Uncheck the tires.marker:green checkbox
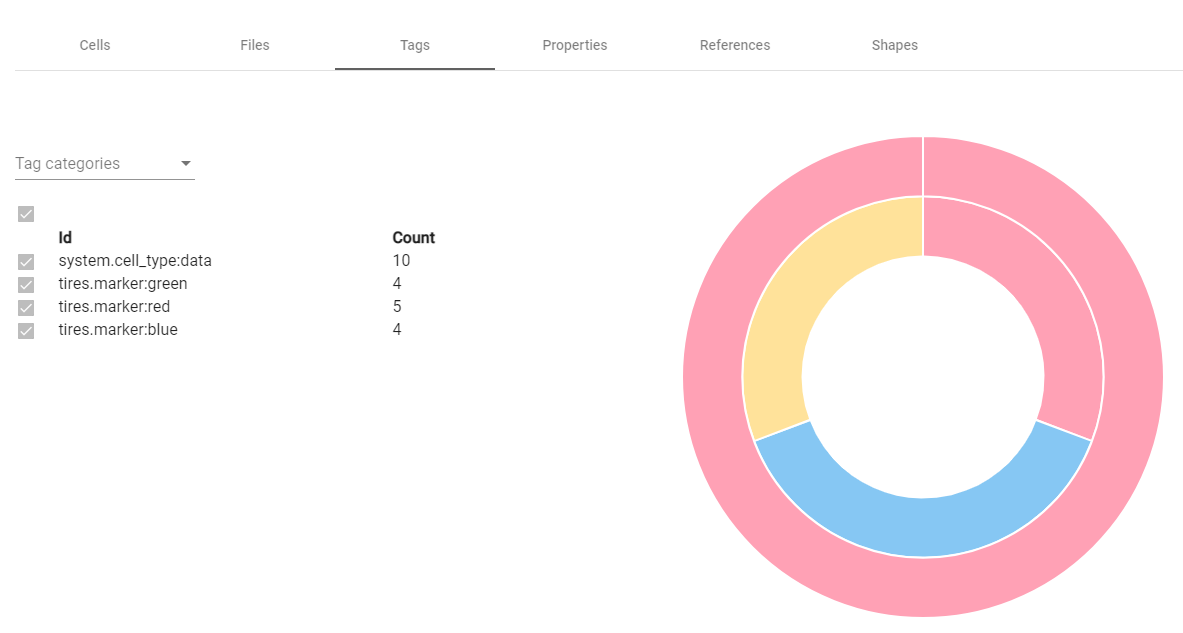 point(26,285)
